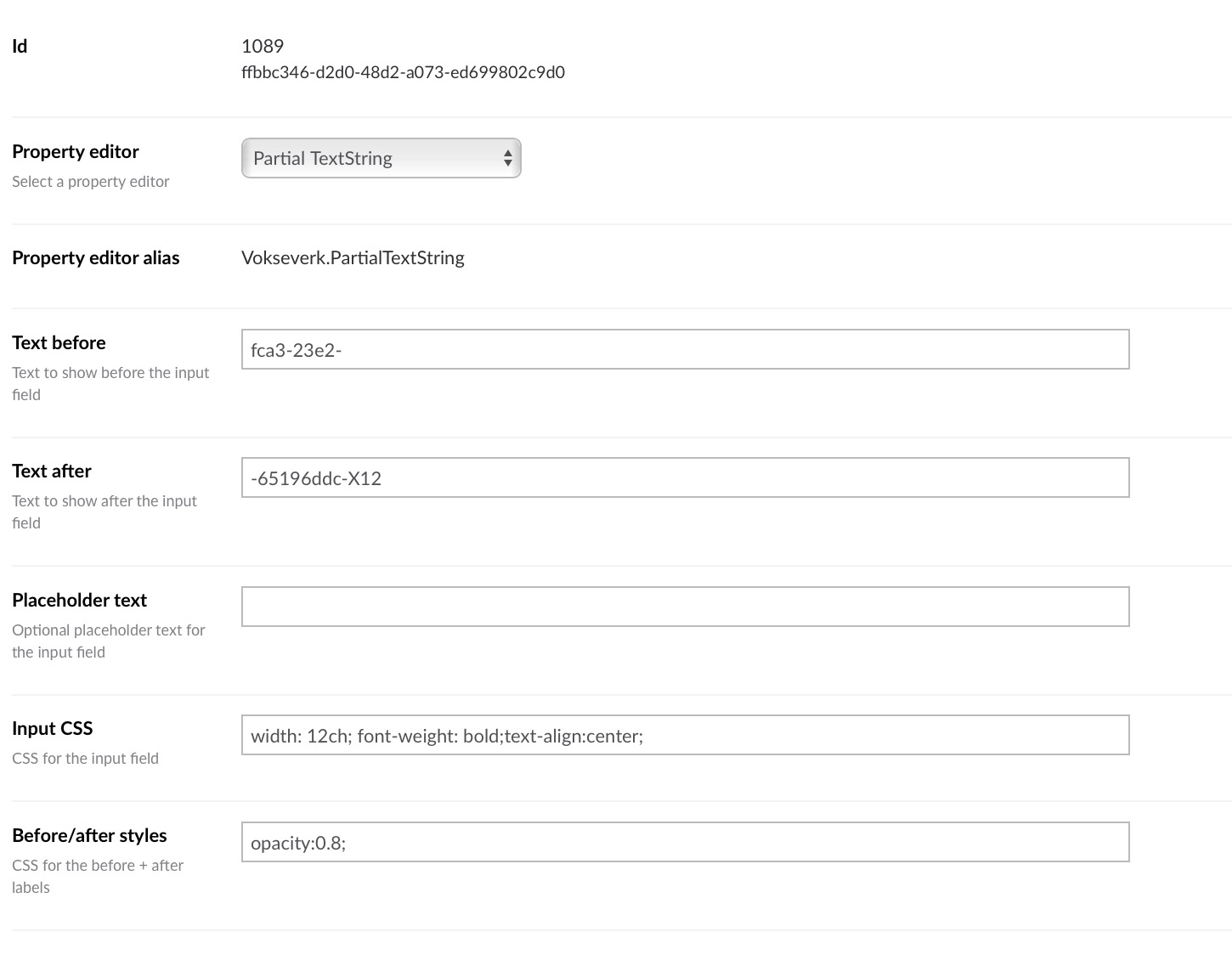The image size is (1232, 960).
Task: Click the Input CSS field
Action: (x=685, y=735)
